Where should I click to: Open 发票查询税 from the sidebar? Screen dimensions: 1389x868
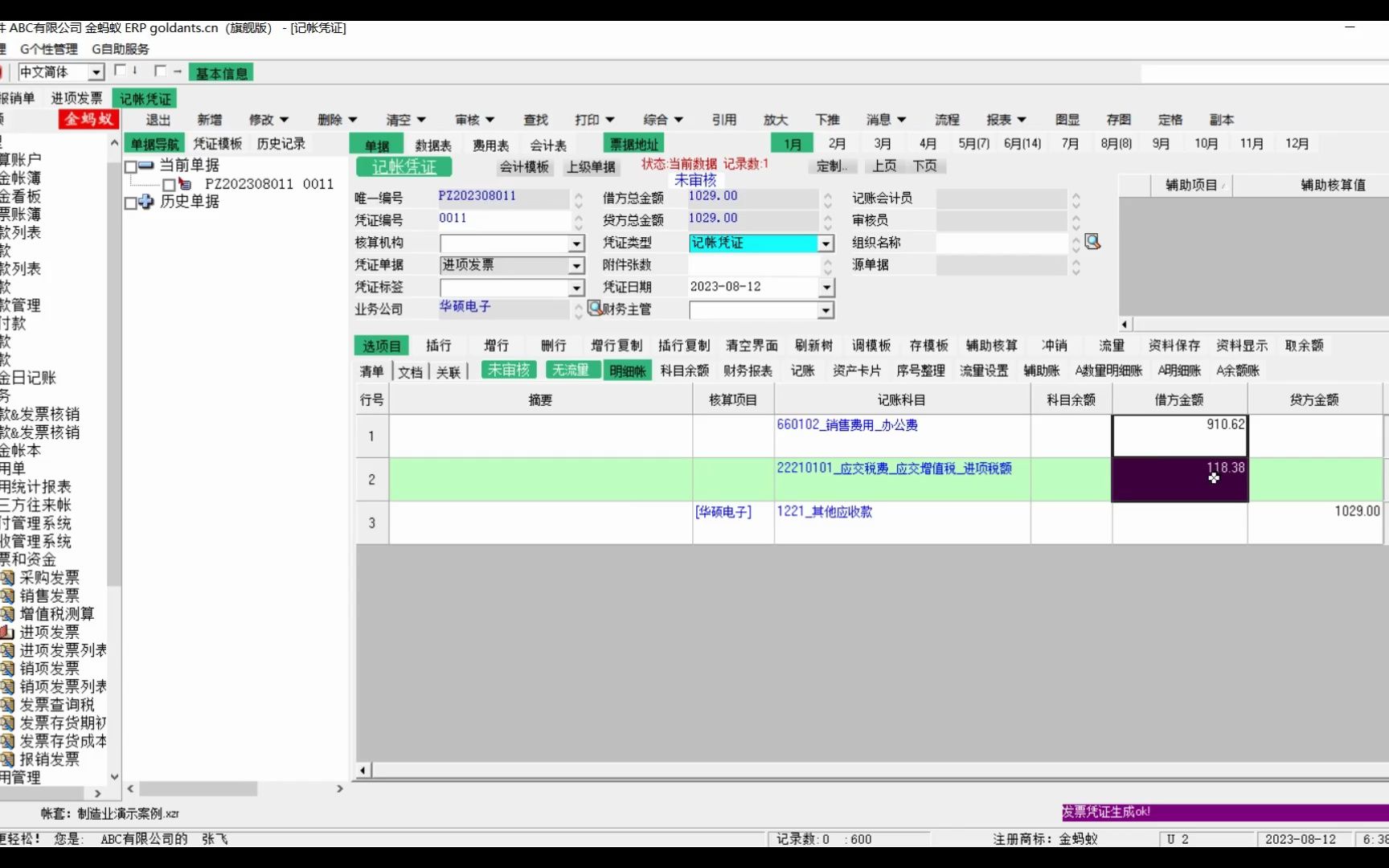click(x=52, y=704)
